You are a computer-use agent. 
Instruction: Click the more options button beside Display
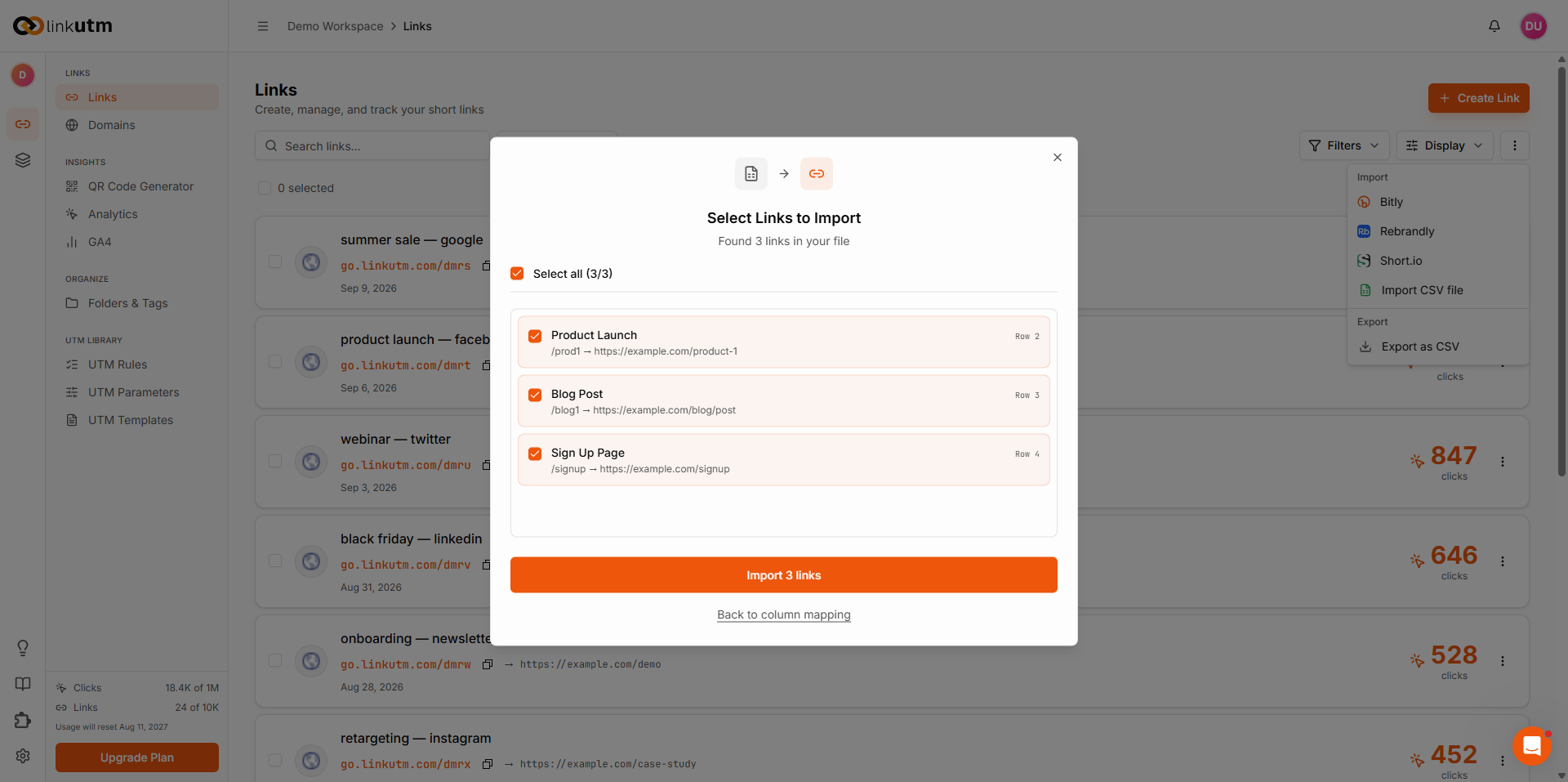pos(1515,145)
